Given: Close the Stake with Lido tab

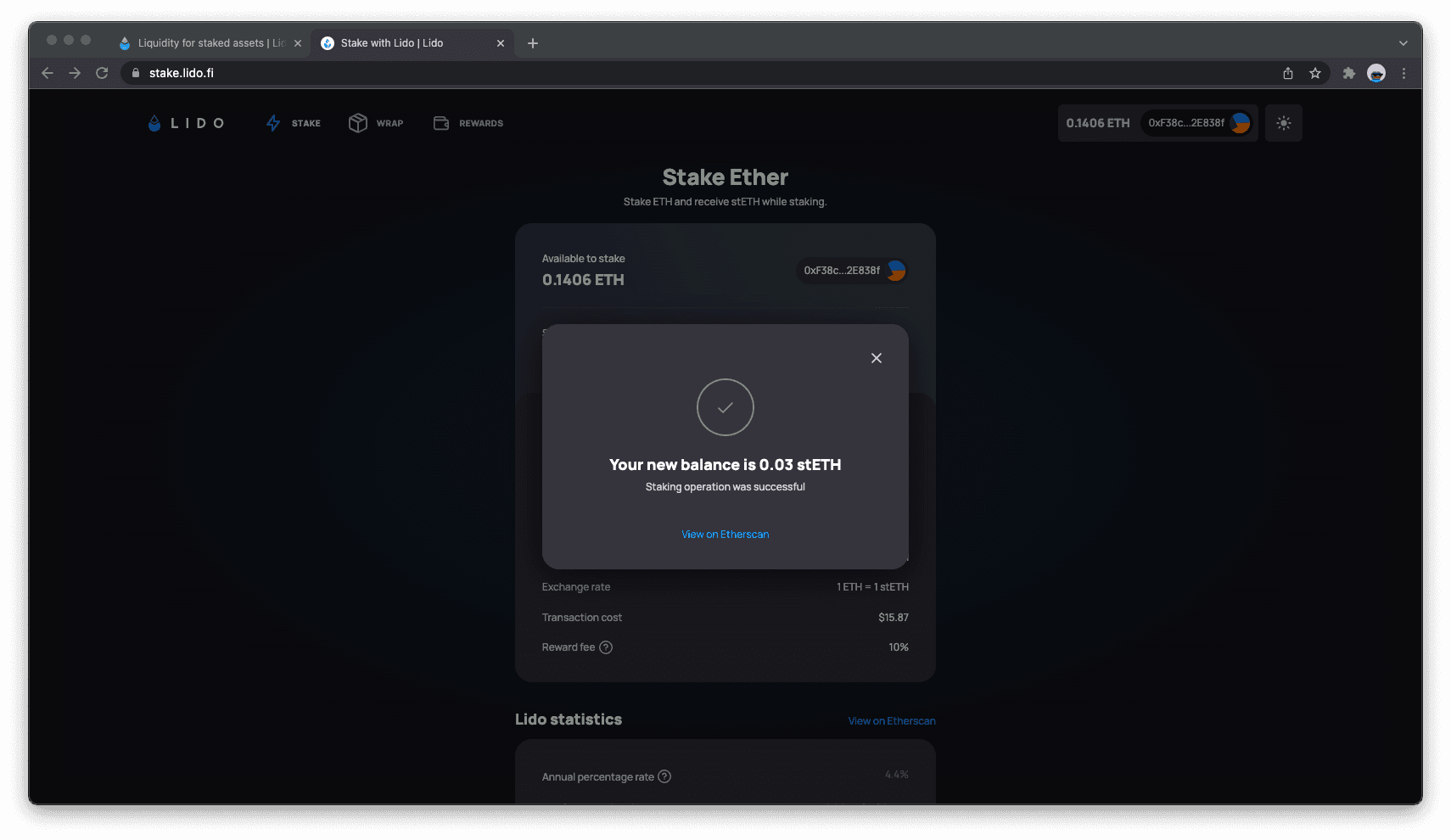Looking at the screenshot, I should (x=501, y=43).
